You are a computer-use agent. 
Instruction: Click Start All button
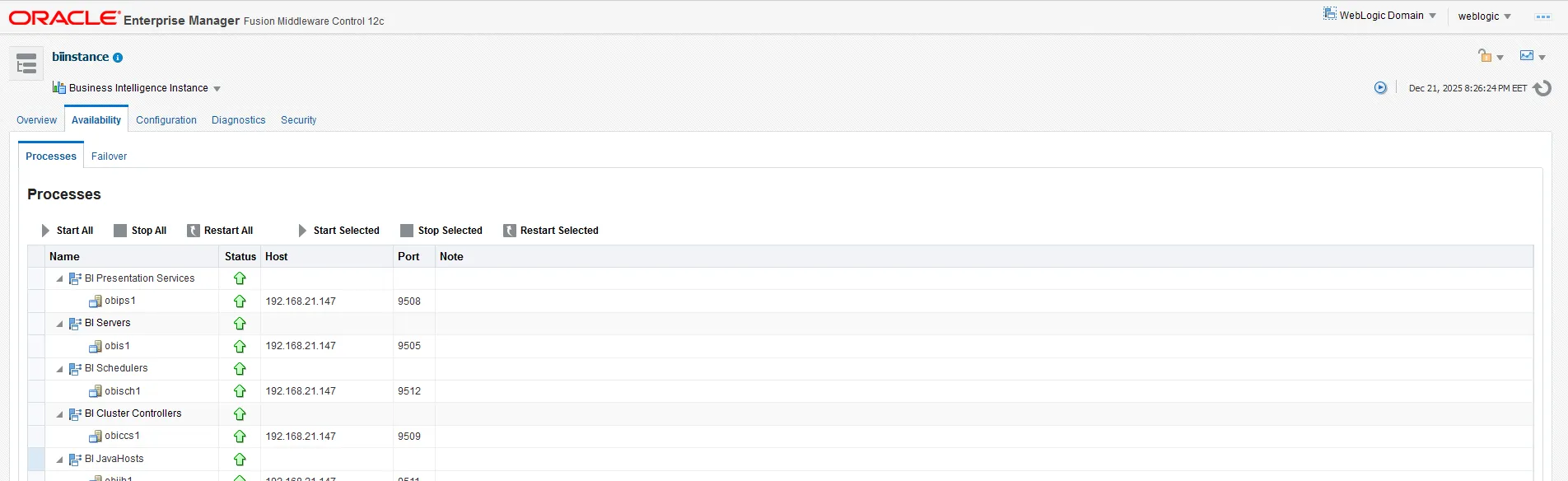(68, 231)
